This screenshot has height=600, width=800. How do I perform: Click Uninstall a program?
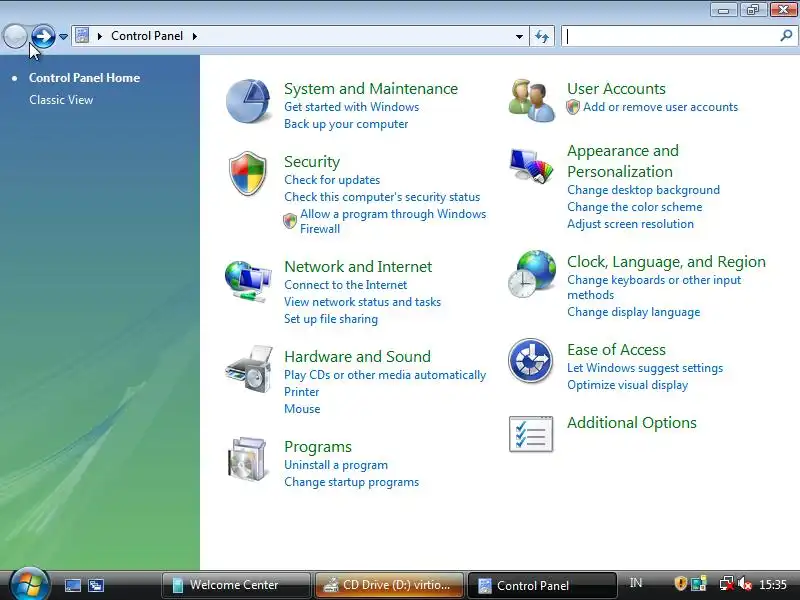[x=336, y=465]
